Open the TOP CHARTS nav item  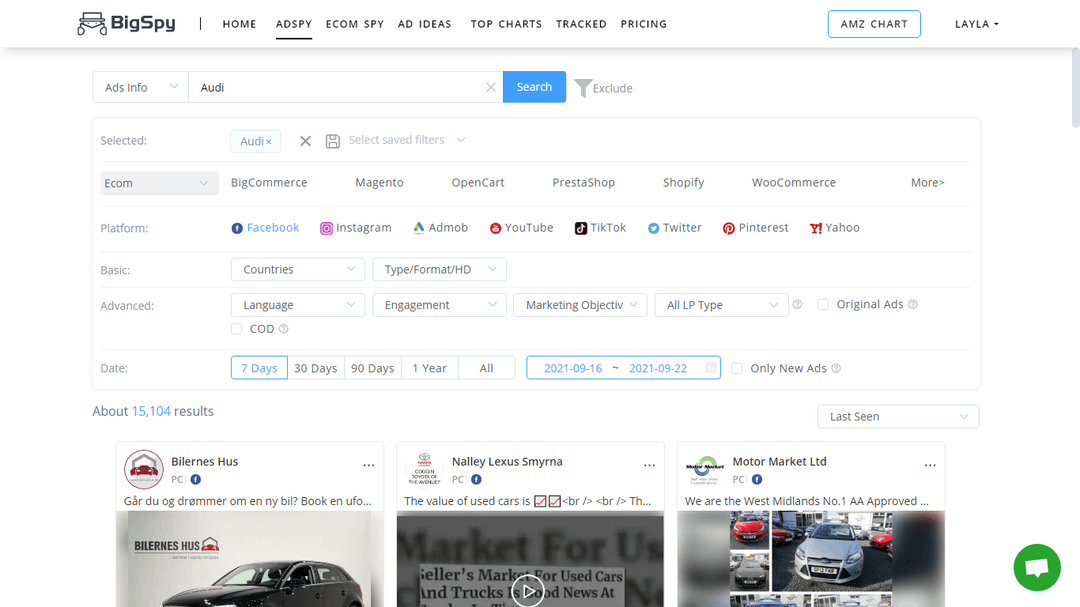tap(506, 24)
